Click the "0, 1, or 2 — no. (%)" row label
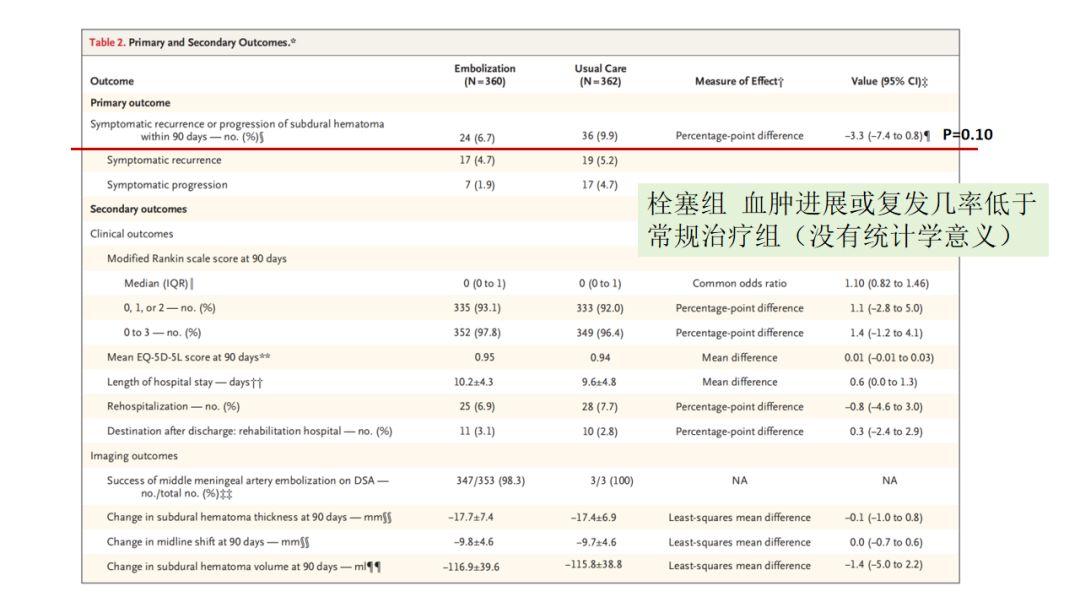Screen dimensions: 1080x608 (169, 308)
